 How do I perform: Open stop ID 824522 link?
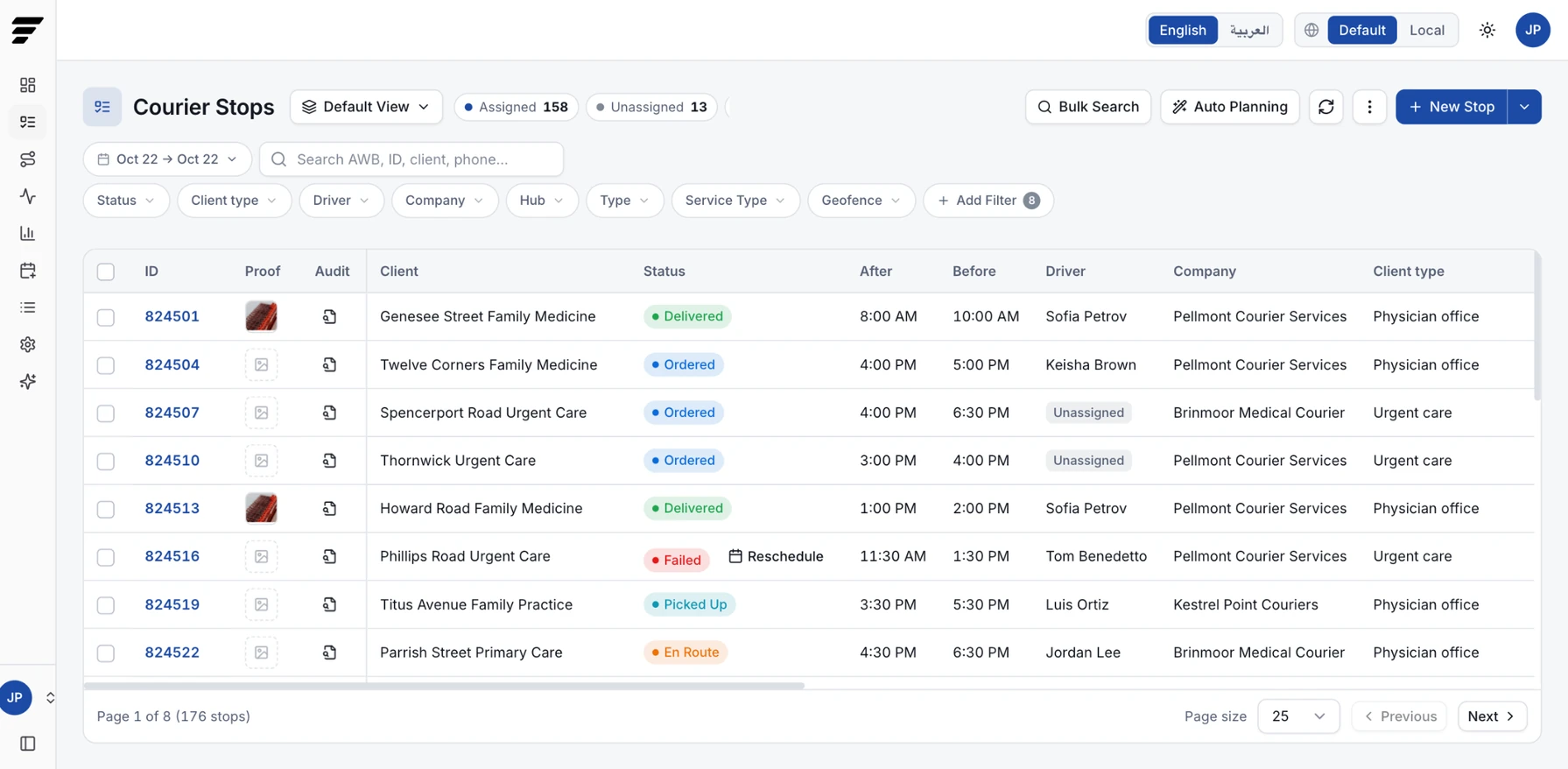pyautogui.click(x=172, y=653)
